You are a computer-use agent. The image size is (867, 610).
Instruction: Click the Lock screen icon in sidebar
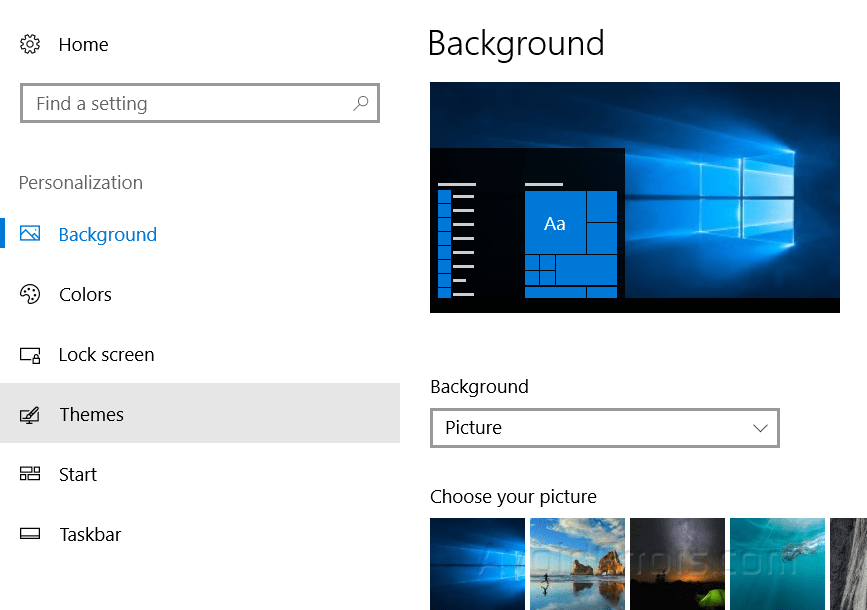[29, 354]
